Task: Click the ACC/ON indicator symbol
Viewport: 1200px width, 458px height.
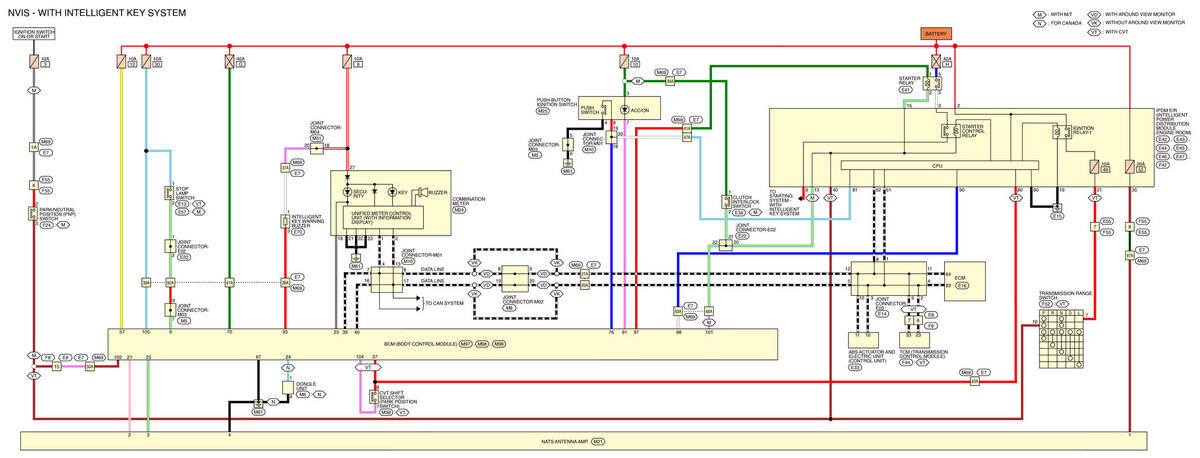Action: (624, 109)
